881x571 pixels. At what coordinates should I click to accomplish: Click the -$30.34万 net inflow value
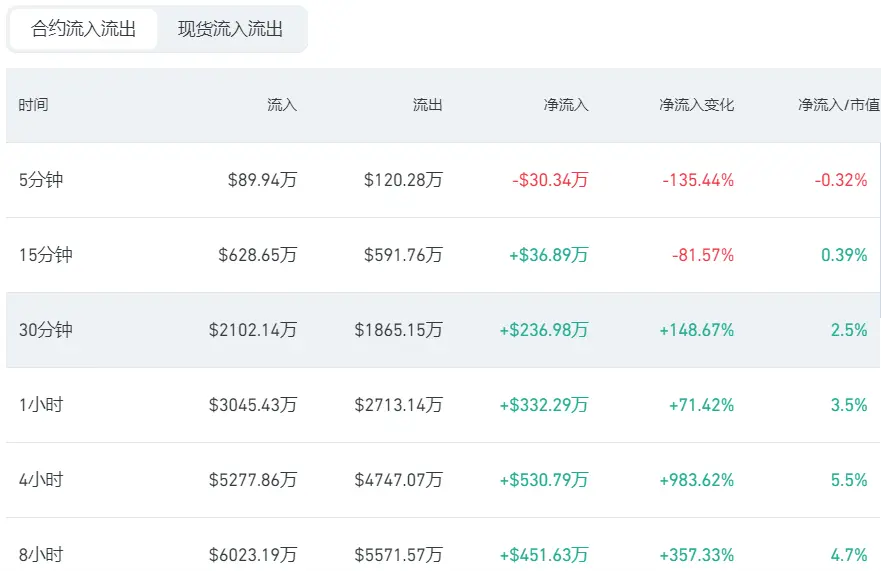coord(550,180)
